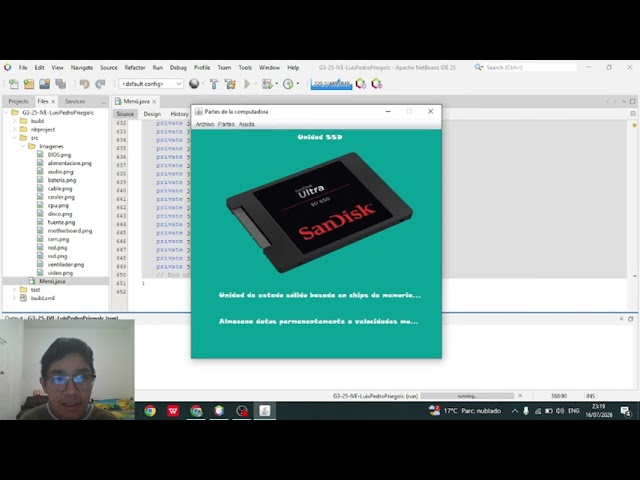Click the memory usage bar in the toolbar
This screenshot has width=640, height=480.
[x=331, y=84]
